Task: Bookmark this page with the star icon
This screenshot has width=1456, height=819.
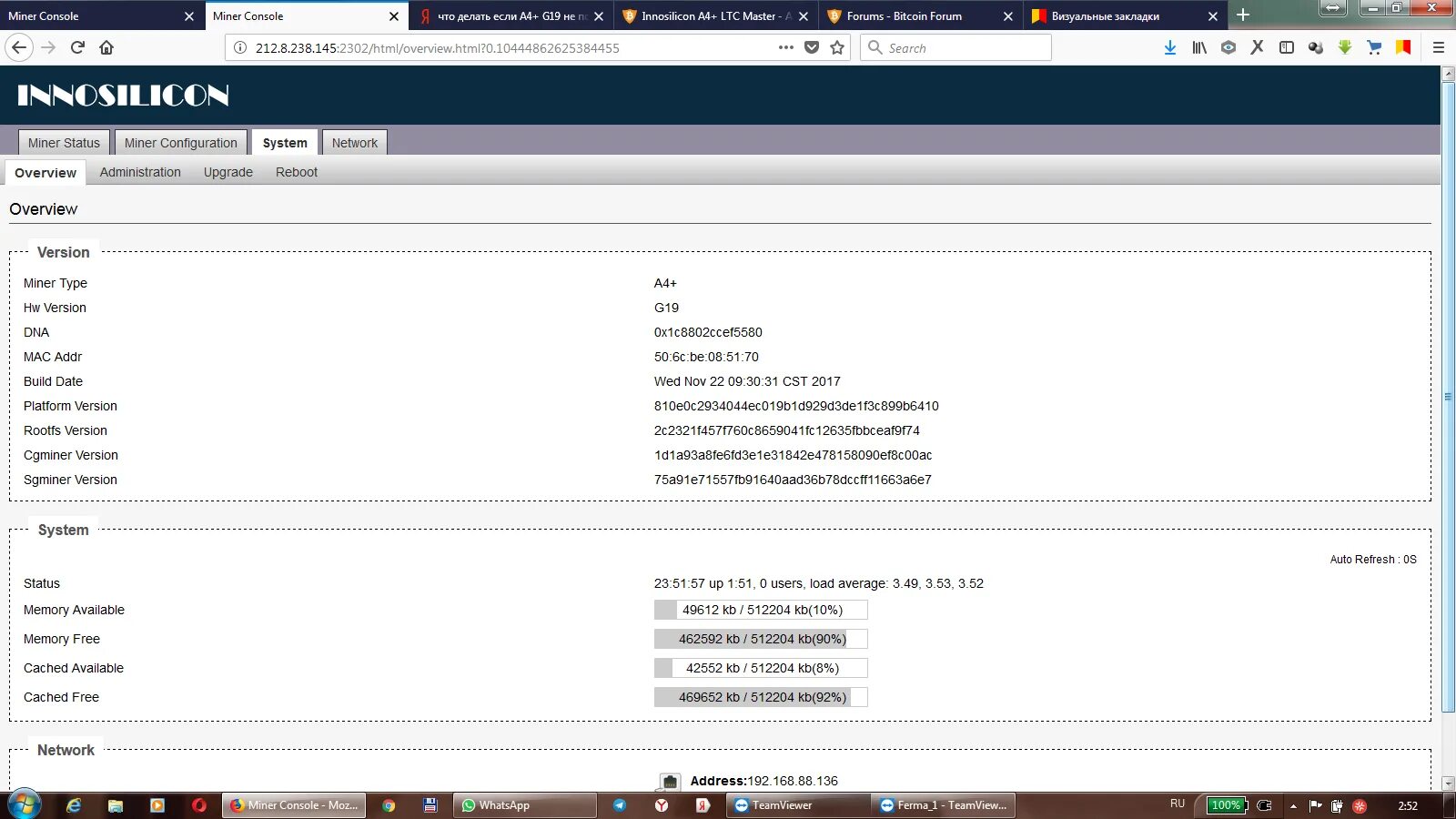Action: pos(837,47)
